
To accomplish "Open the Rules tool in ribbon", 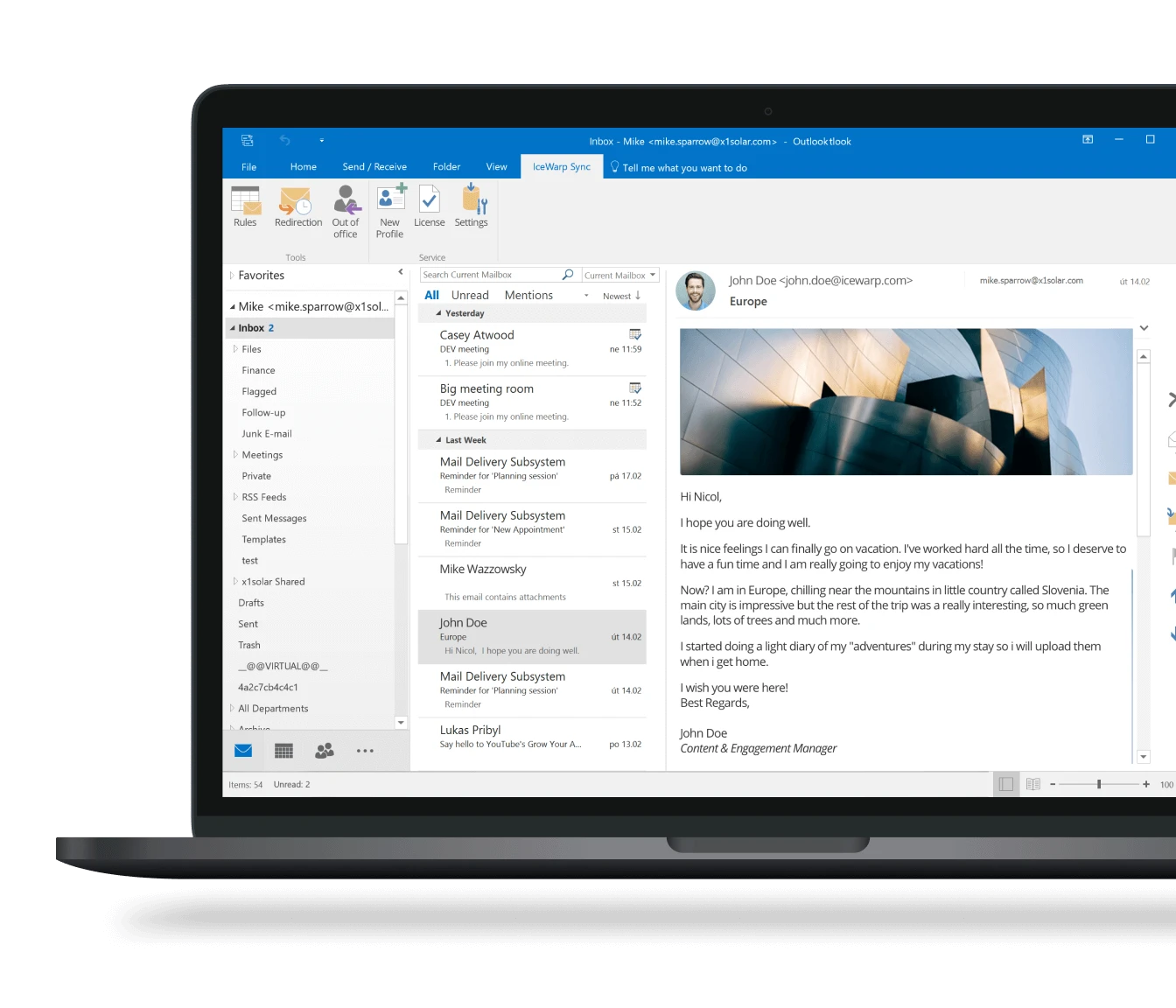I will tap(245, 206).
